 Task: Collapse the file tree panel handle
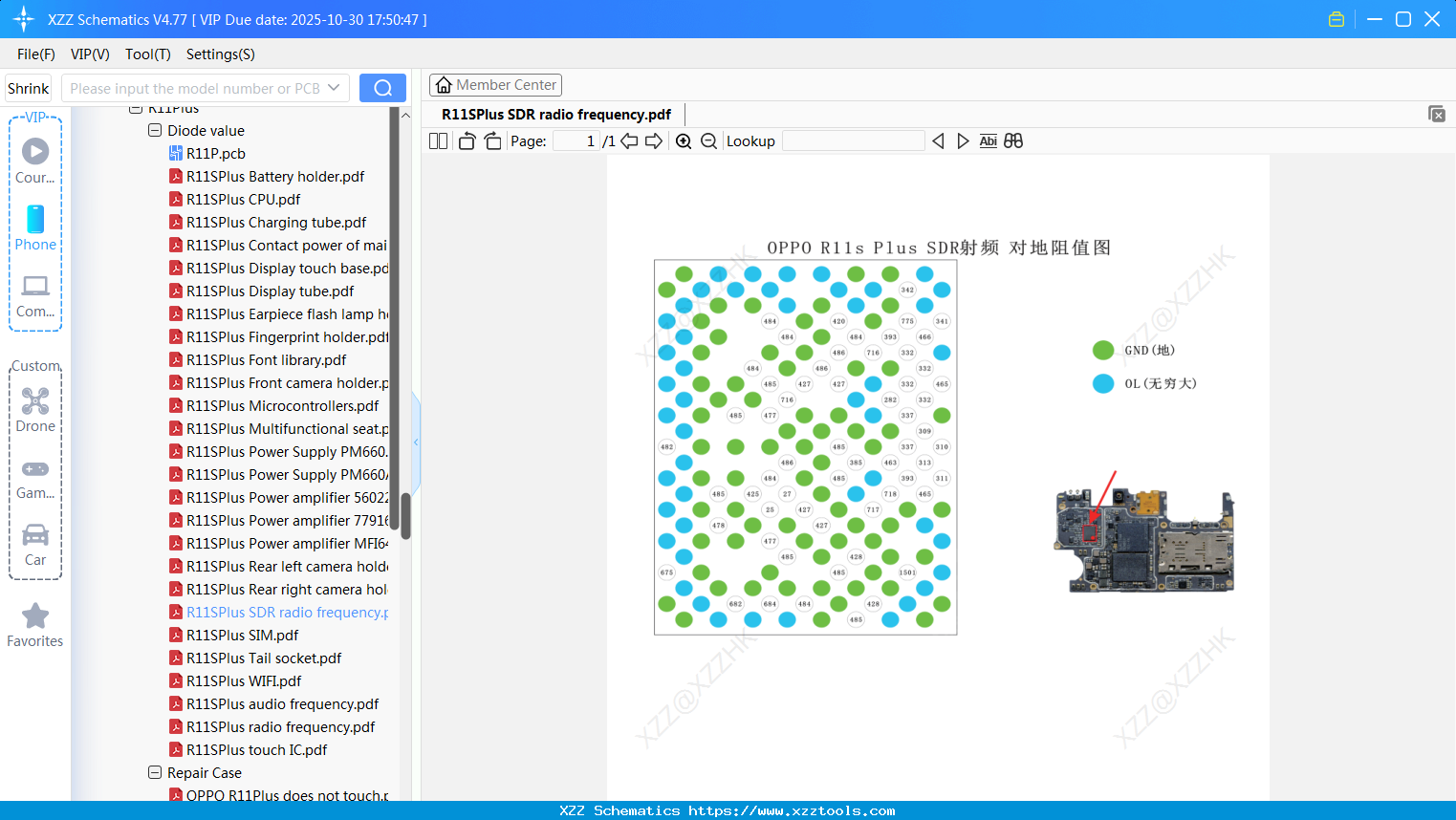tap(416, 442)
